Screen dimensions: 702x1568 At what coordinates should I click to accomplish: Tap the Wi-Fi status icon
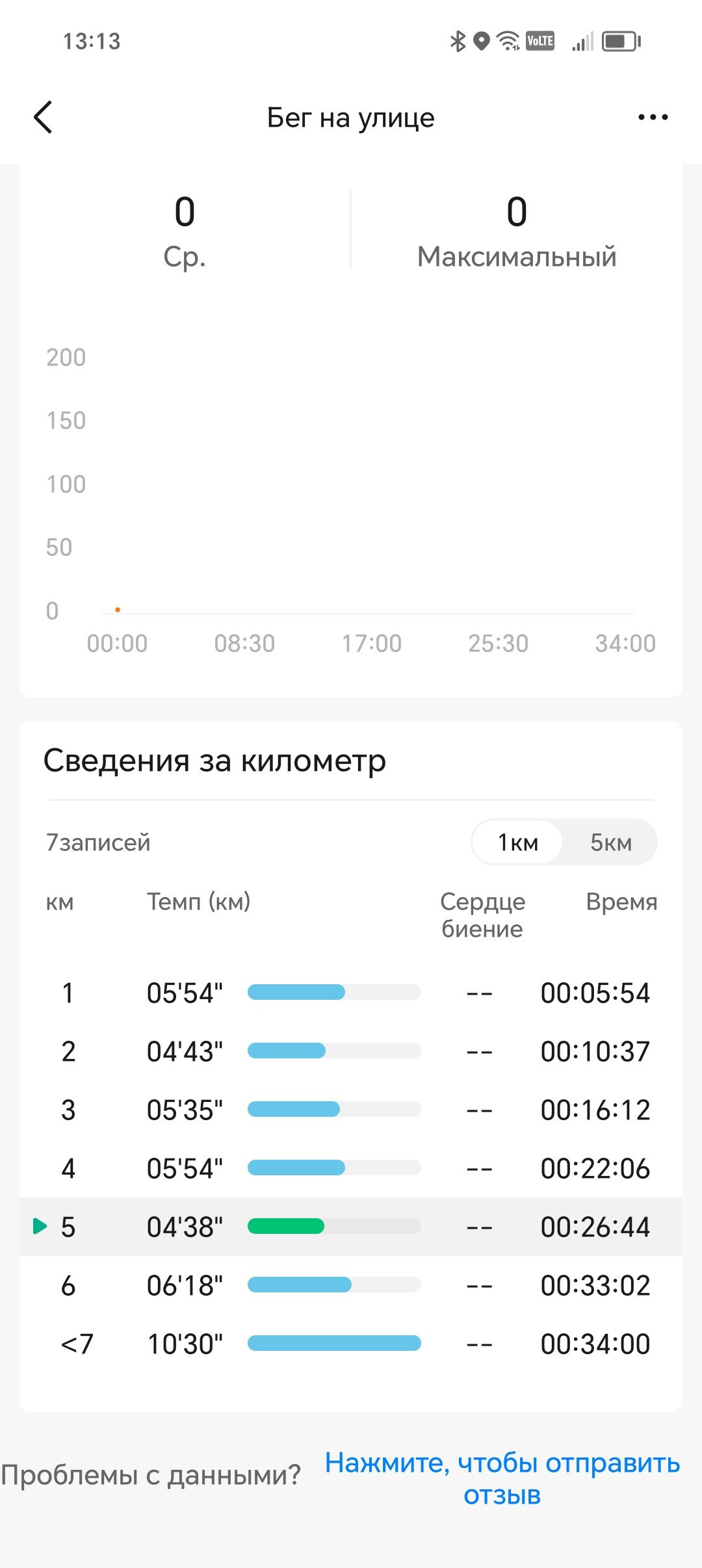[508, 42]
